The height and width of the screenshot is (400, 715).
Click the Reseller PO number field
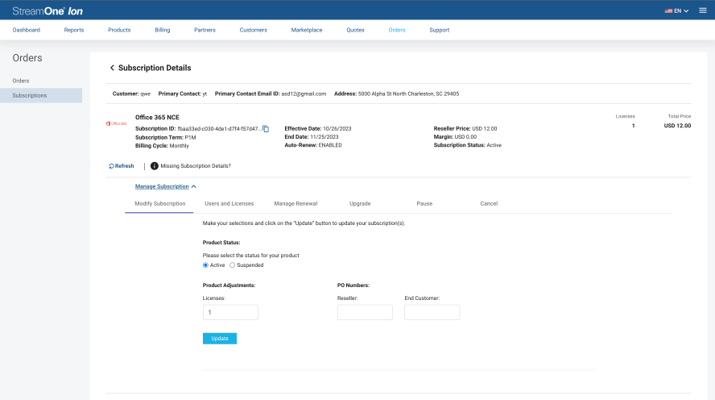pos(365,313)
